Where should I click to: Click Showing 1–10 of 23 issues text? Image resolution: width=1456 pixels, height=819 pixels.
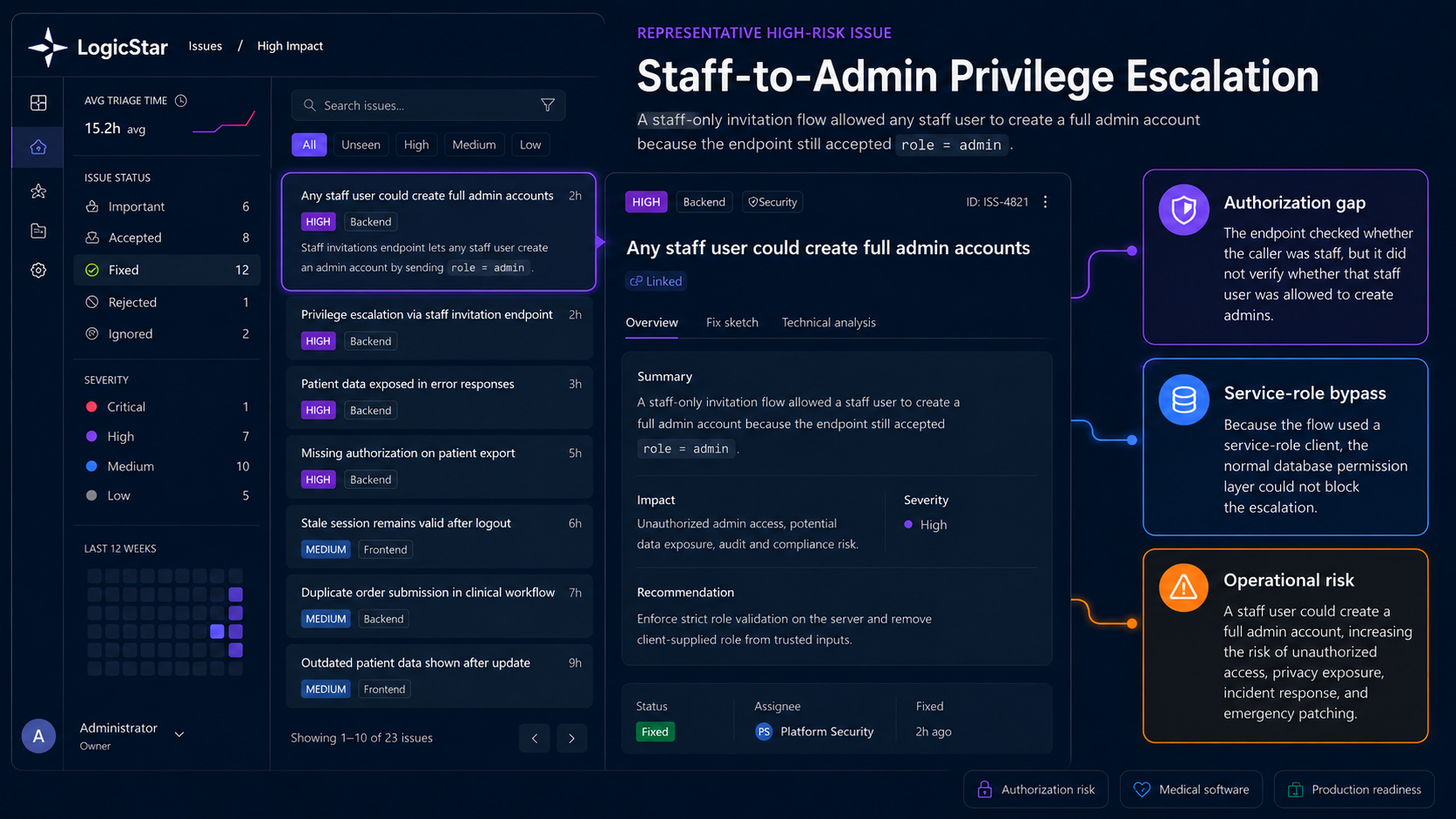(361, 738)
